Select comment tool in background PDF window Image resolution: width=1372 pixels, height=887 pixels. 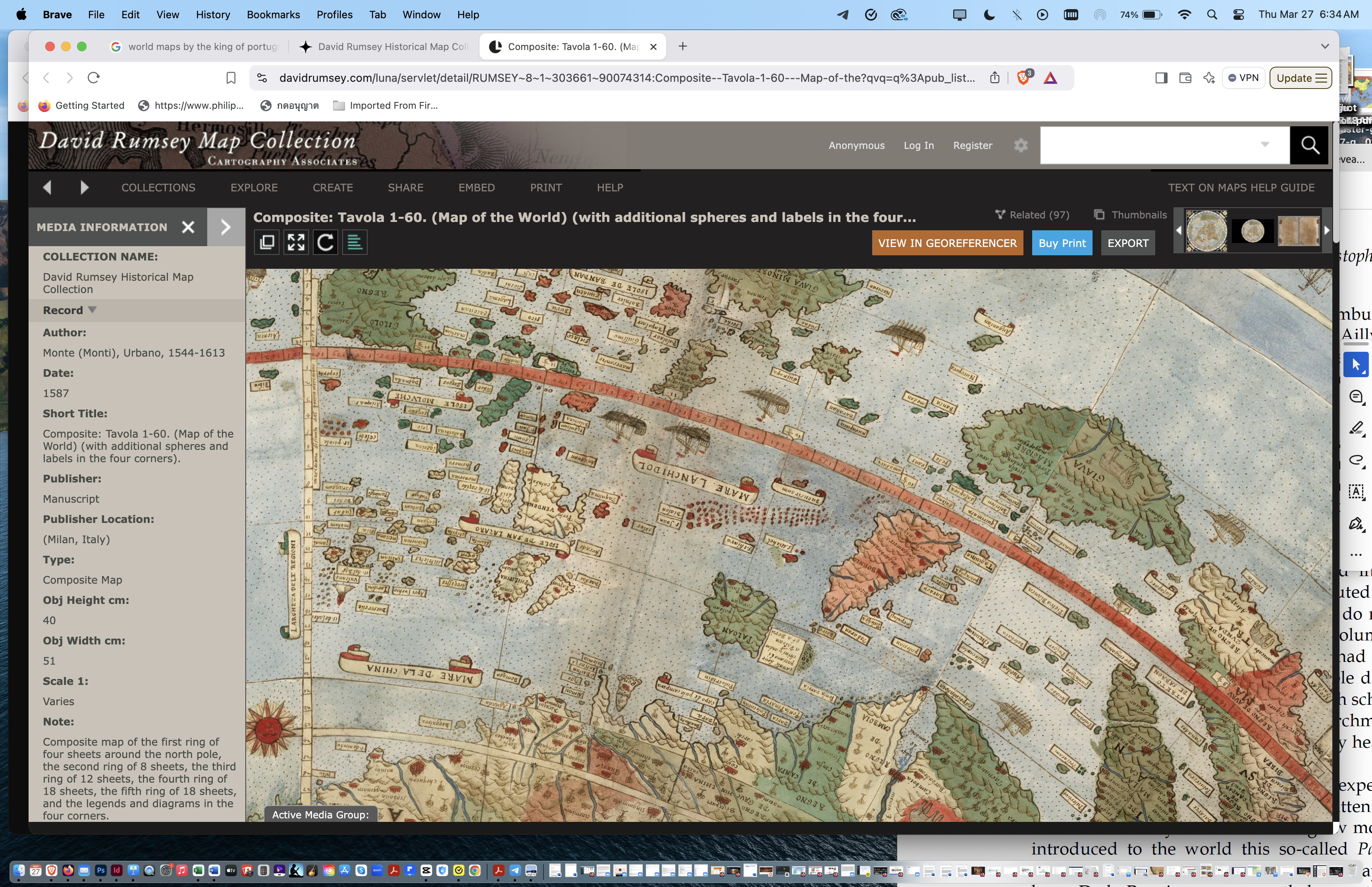click(x=1356, y=397)
